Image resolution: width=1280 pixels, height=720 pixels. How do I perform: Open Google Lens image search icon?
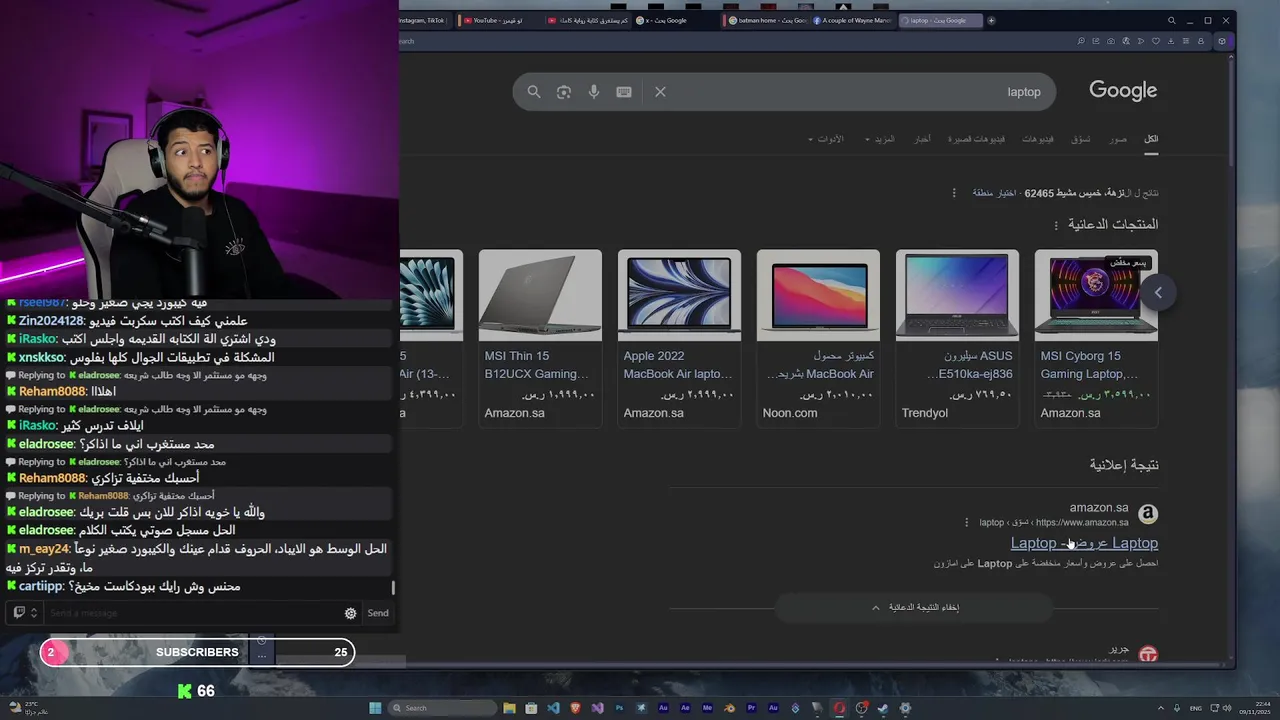click(x=564, y=92)
